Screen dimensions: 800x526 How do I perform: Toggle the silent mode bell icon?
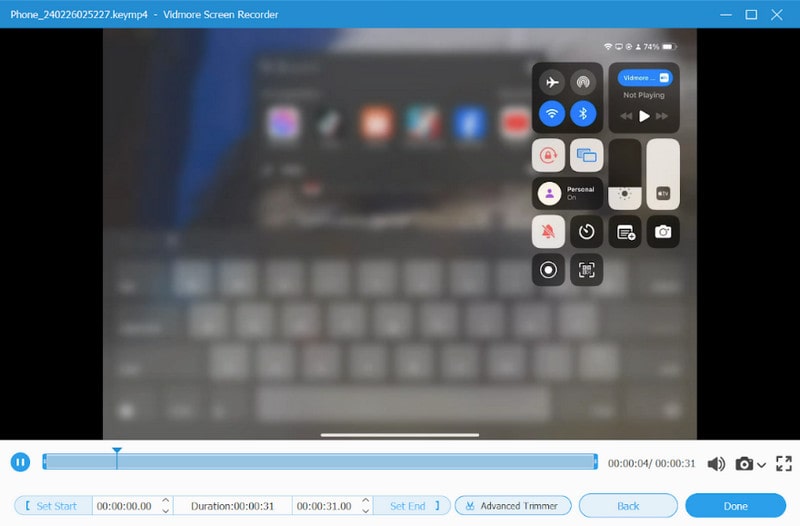548,232
